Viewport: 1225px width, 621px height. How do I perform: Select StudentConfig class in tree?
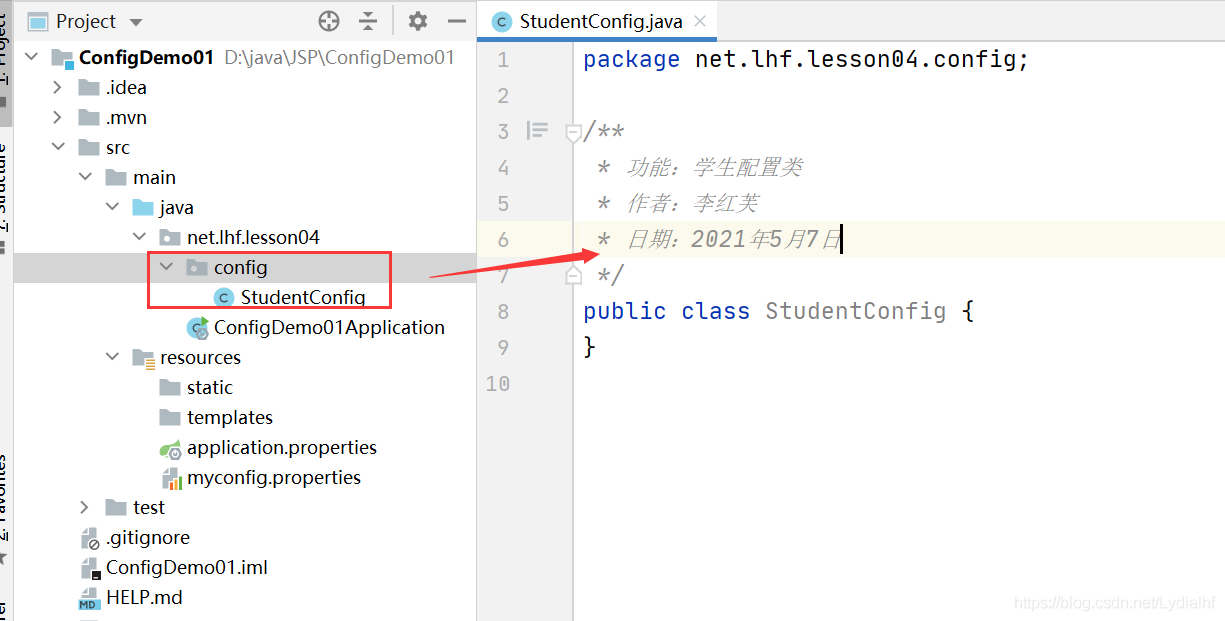[302, 298]
